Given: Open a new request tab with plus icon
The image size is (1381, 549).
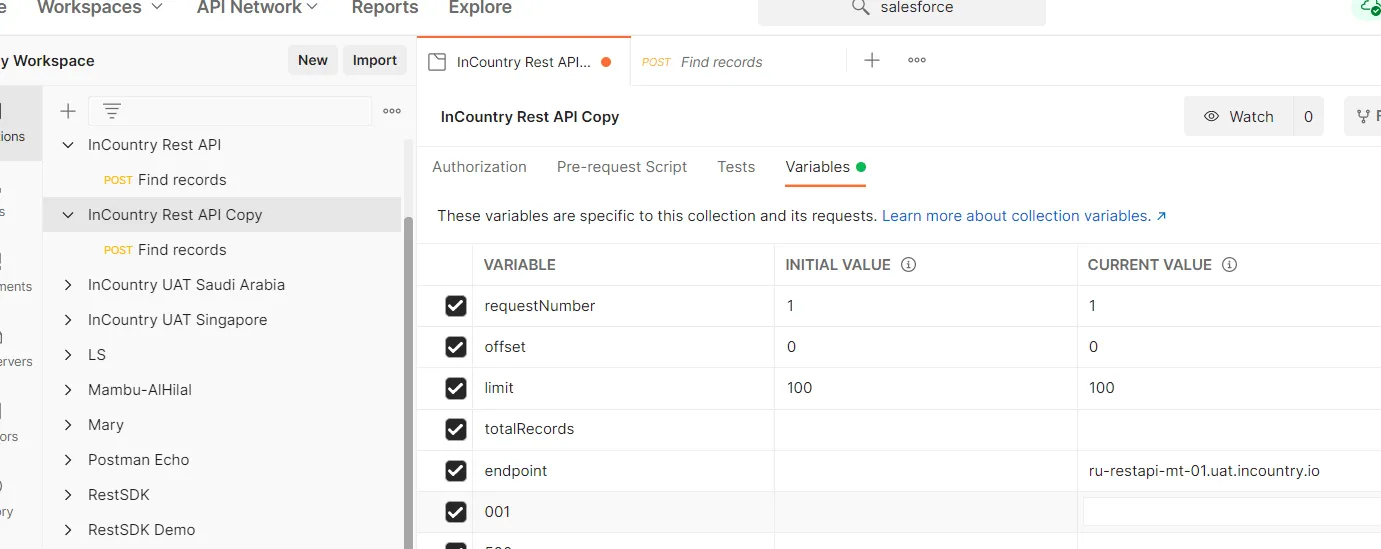Looking at the screenshot, I should (x=872, y=61).
